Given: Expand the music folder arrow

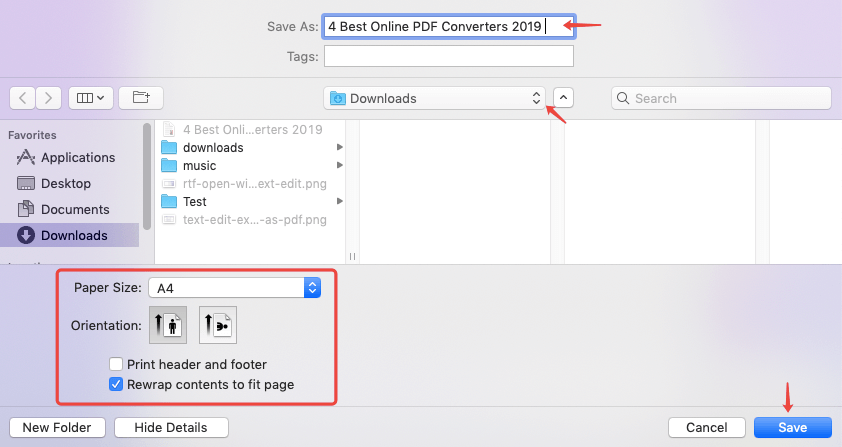Looking at the screenshot, I should coord(340,166).
